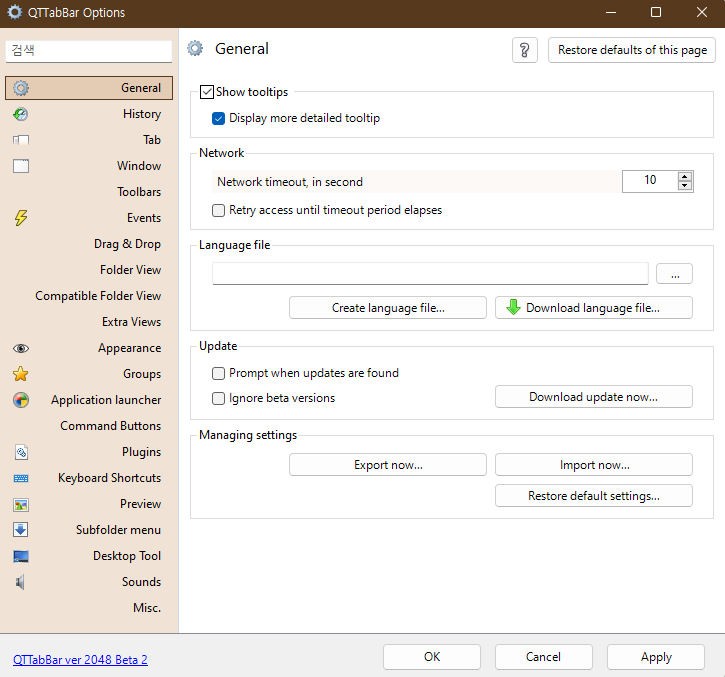Click the language file path field
725x677 pixels.
tap(430, 274)
